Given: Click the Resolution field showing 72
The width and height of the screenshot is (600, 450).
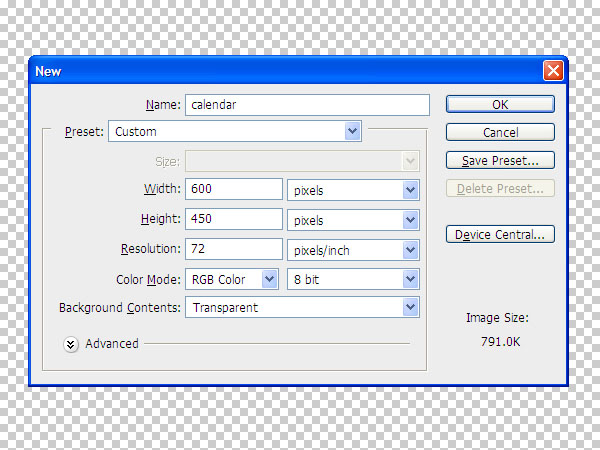Looking at the screenshot, I should tap(234, 249).
